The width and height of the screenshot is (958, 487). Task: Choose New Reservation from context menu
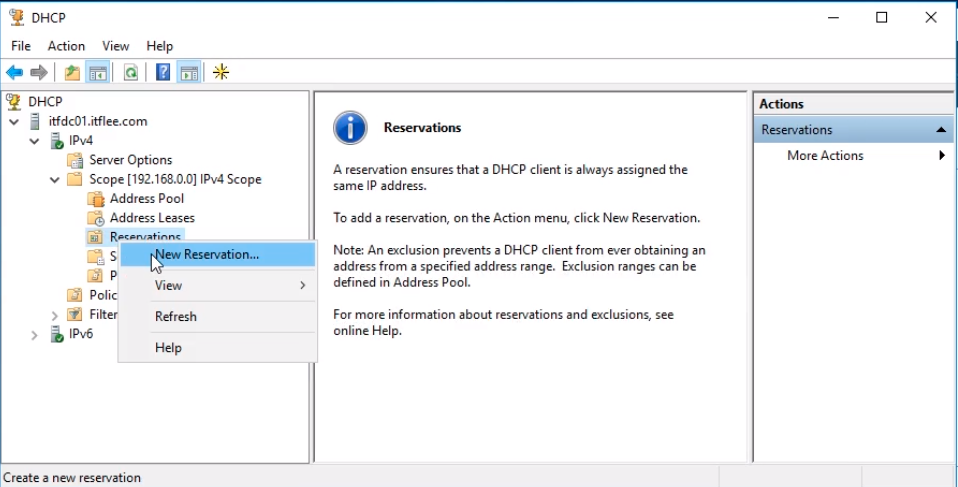(x=207, y=254)
